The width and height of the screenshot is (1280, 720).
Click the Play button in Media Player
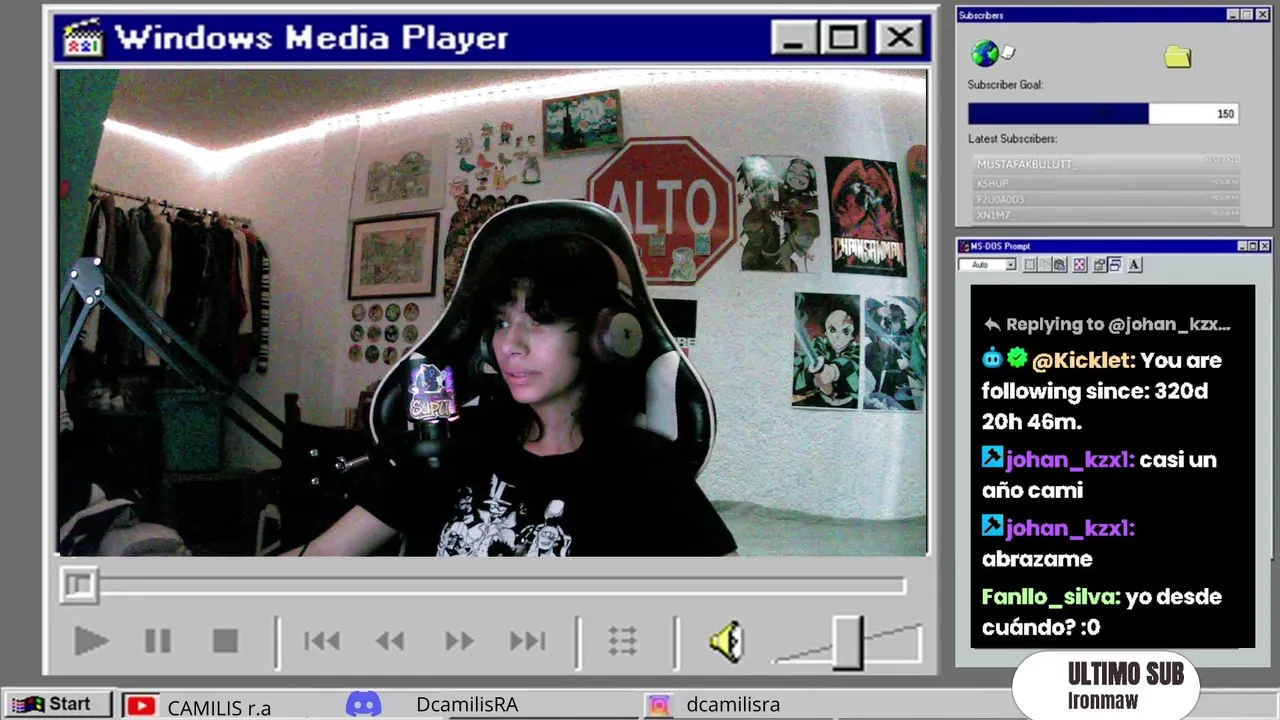pyautogui.click(x=91, y=641)
